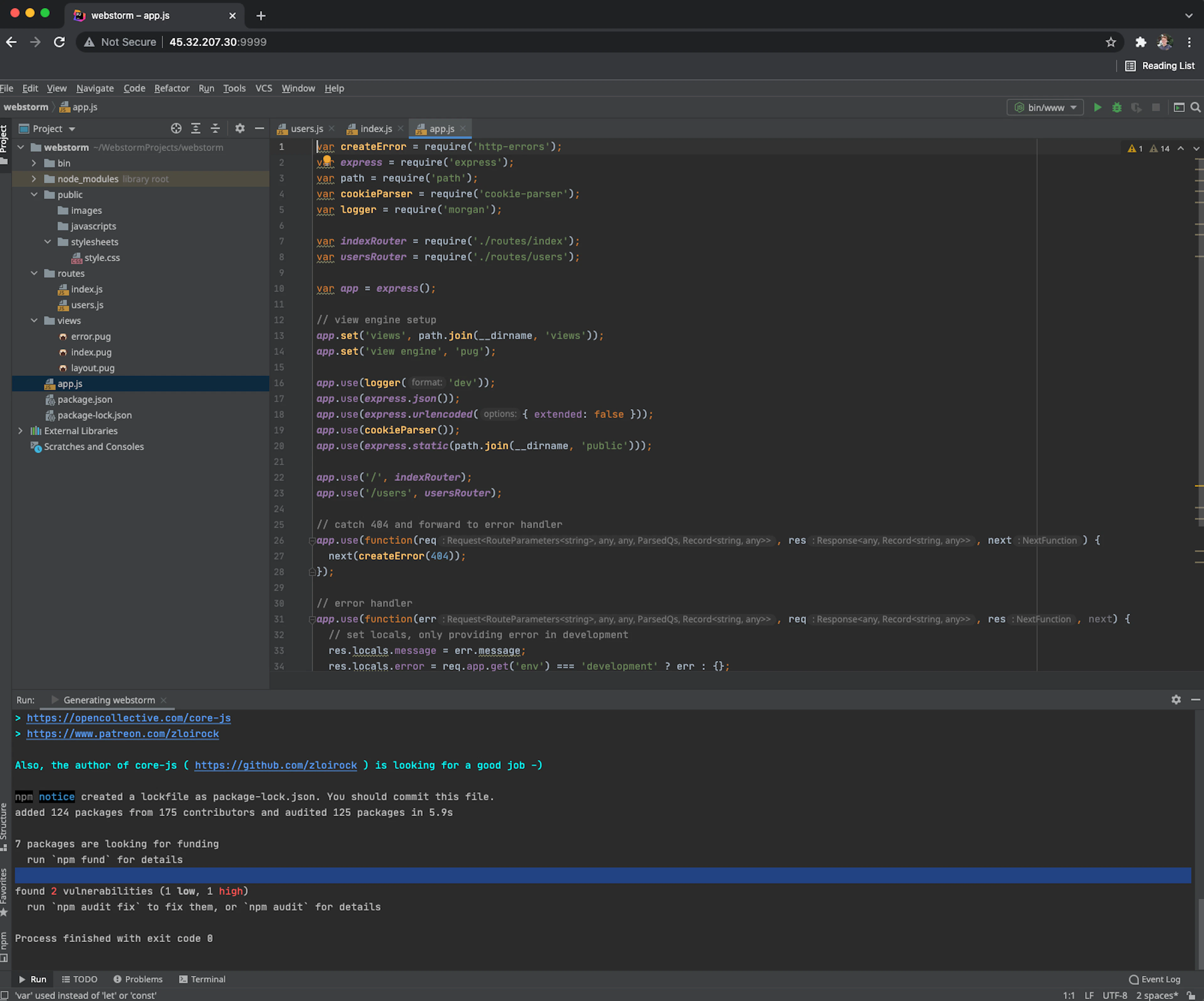This screenshot has height=1001, width=1204.
Task: Open github.com/zloirock link
Action: 275,766
